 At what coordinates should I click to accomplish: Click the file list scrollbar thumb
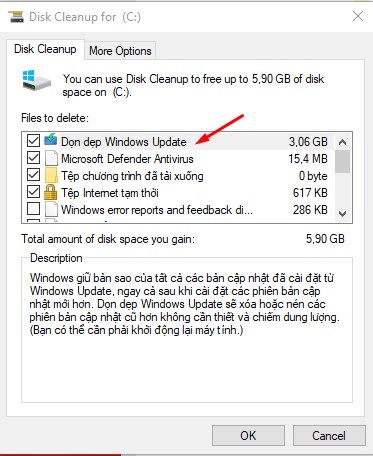tap(342, 162)
